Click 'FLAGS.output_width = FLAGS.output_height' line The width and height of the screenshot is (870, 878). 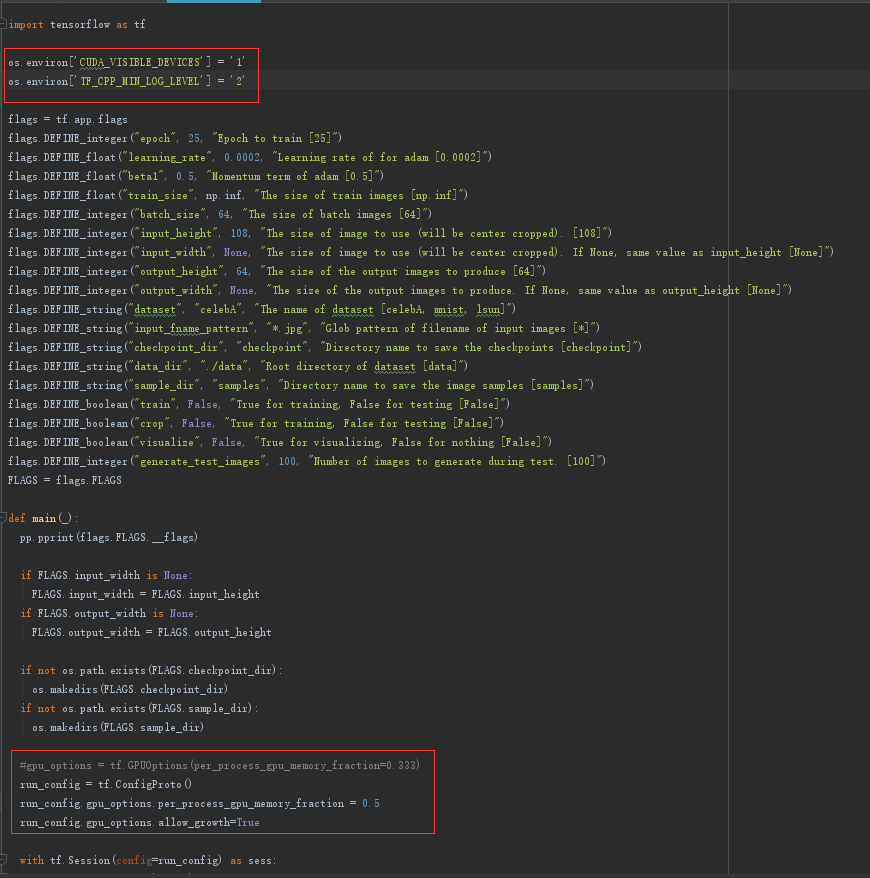pos(152,633)
